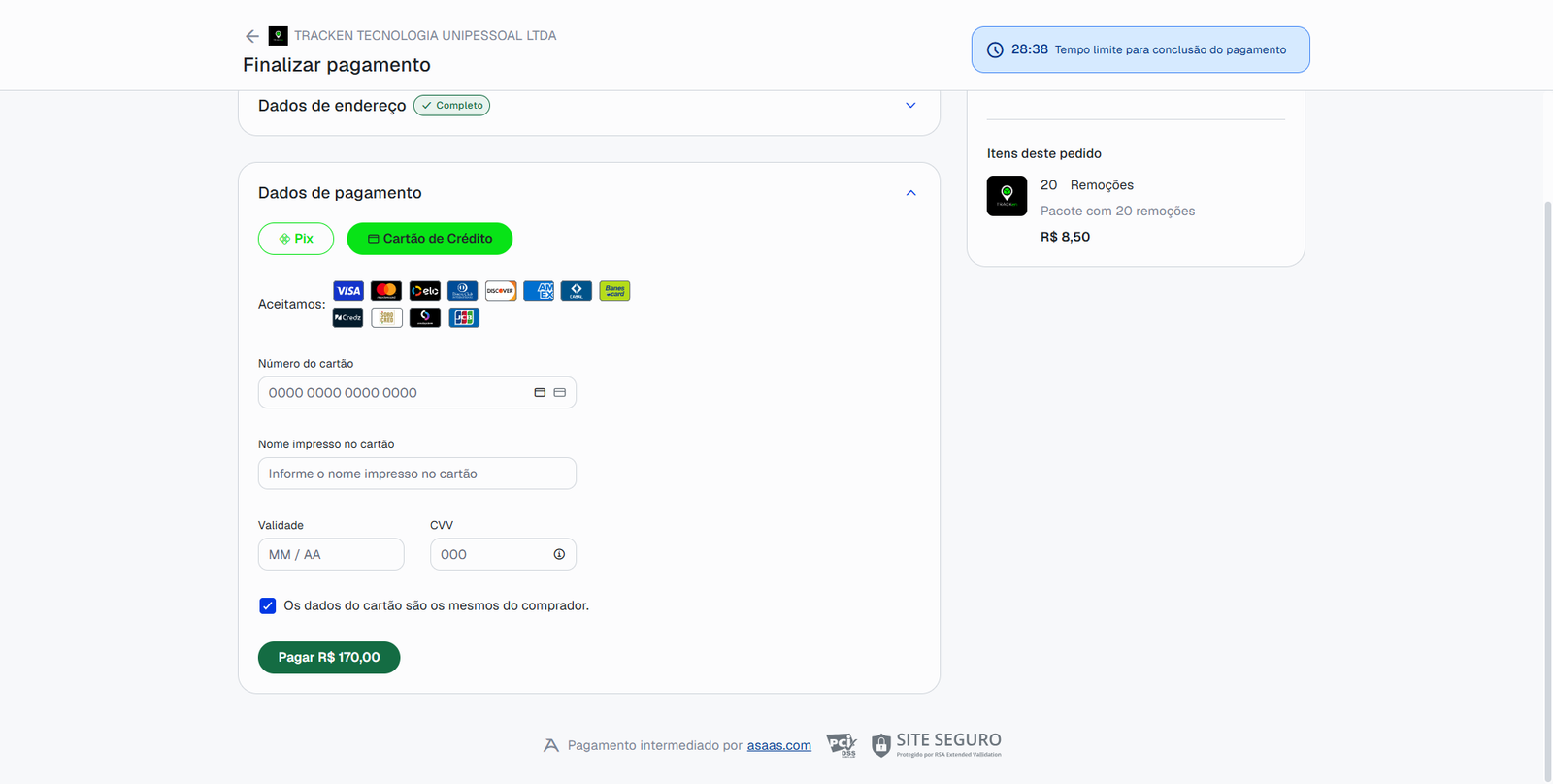Click the Credz card icon

click(348, 317)
